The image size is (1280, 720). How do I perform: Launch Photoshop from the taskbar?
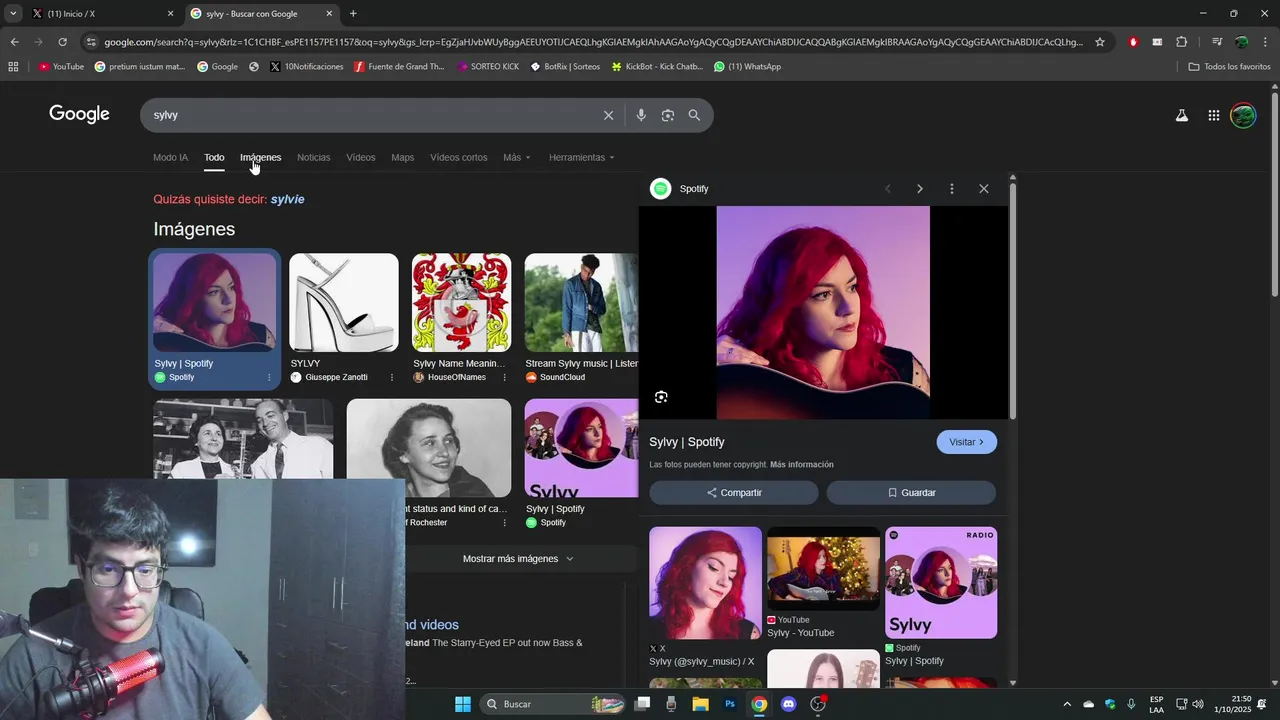(x=730, y=704)
